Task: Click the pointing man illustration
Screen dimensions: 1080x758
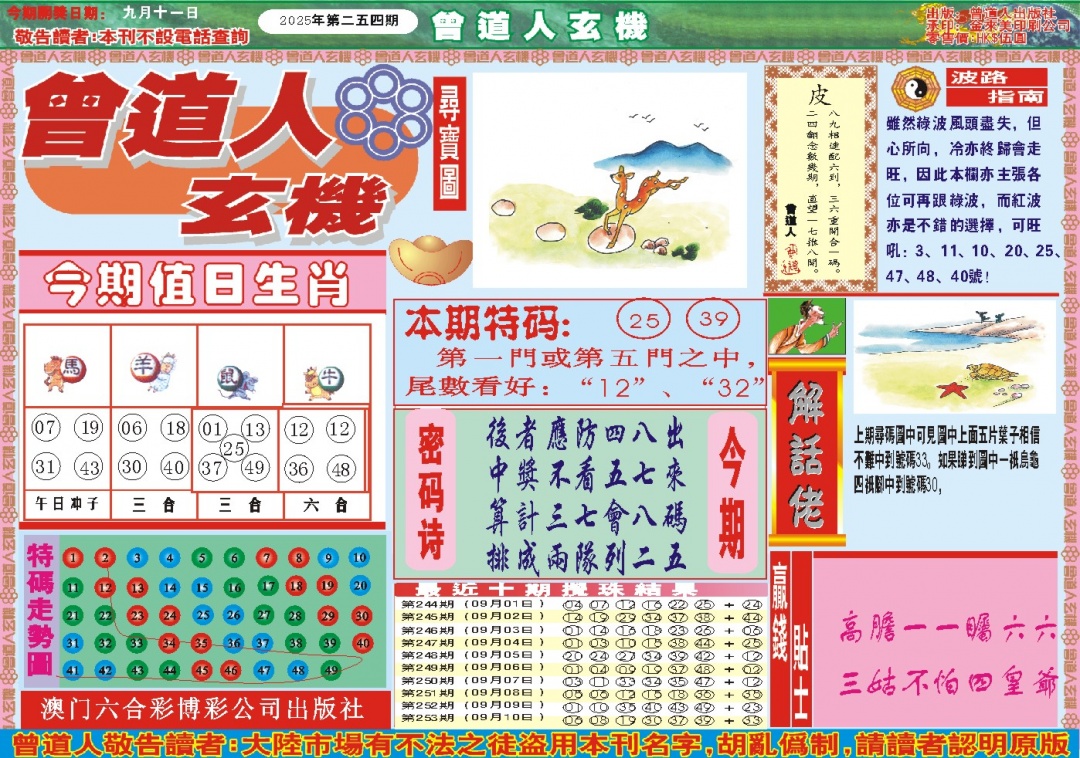Action: coord(806,327)
